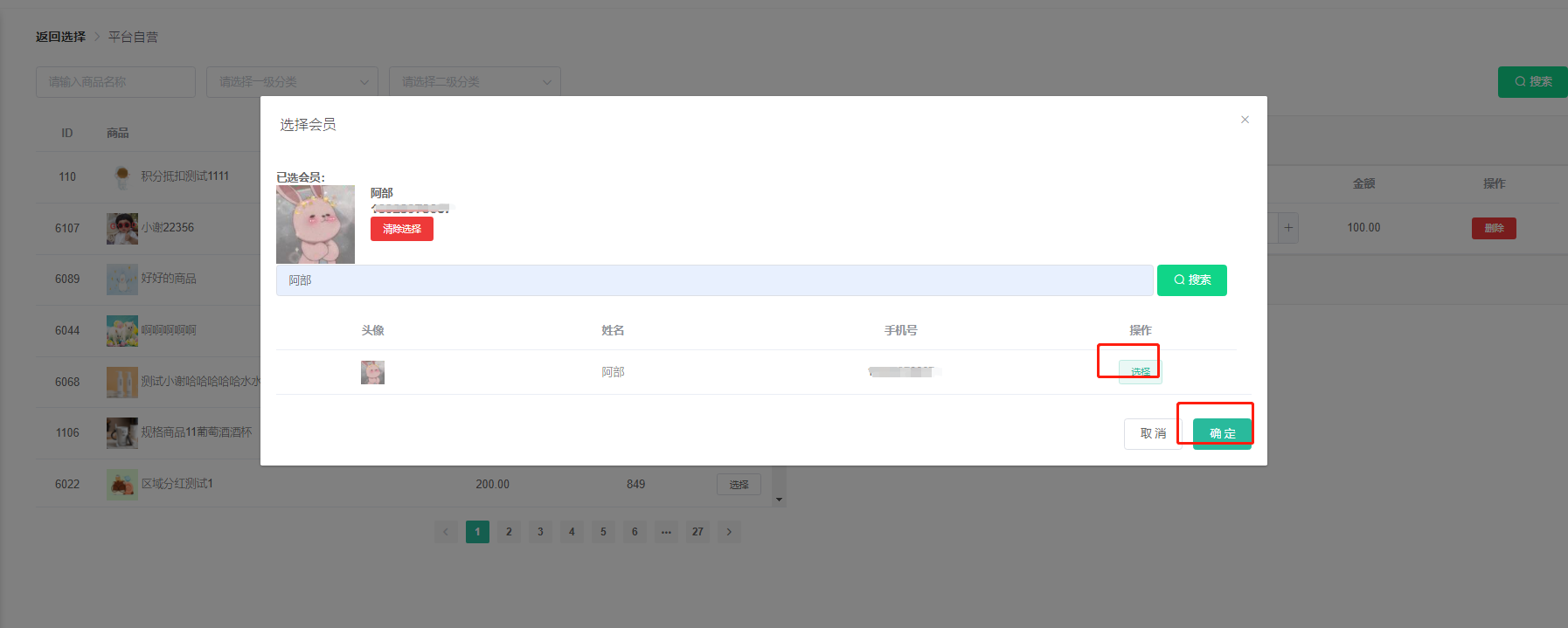The image size is (1568, 628).
Task: Click ID cell 6044
Action: pyautogui.click(x=67, y=331)
